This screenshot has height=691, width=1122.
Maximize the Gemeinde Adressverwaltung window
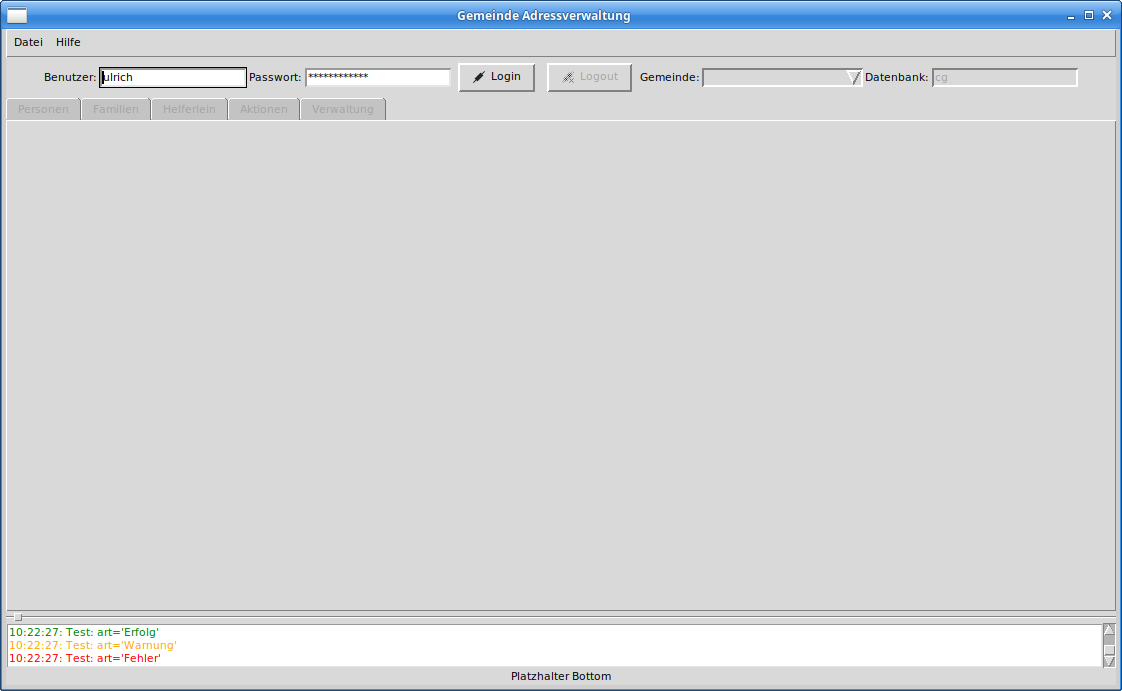coord(1089,15)
